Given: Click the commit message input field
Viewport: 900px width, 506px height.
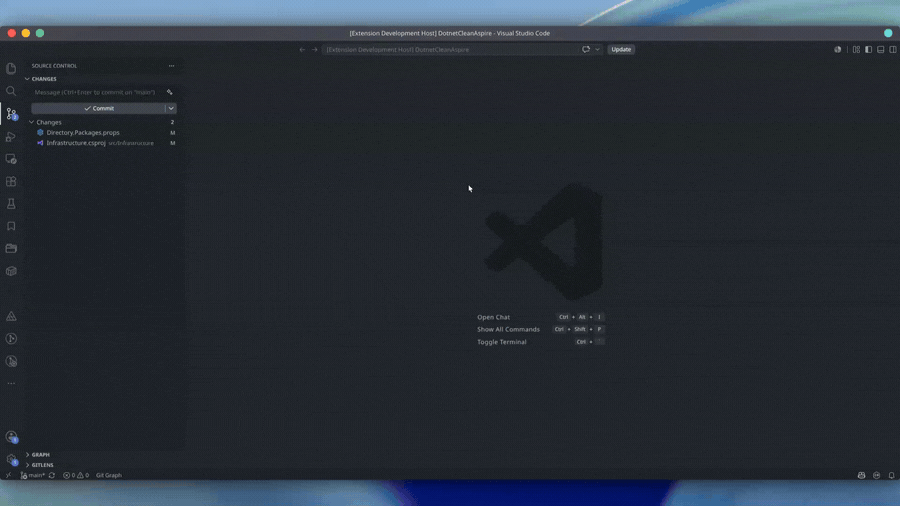Looking at the screenshot, I should click(98, 92).
